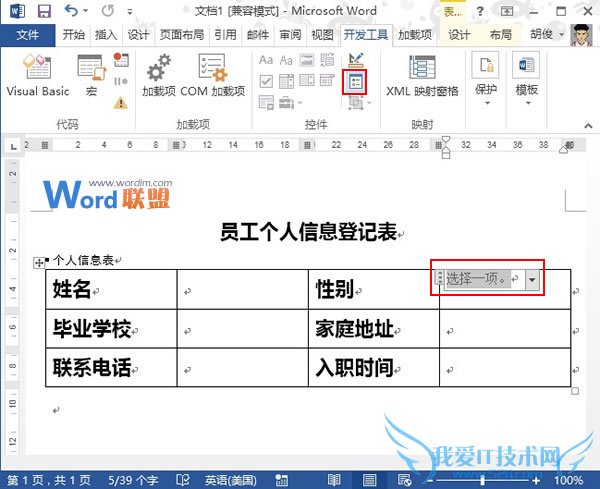
Task: Open macro security warning settings
Action: pos(121,103)
